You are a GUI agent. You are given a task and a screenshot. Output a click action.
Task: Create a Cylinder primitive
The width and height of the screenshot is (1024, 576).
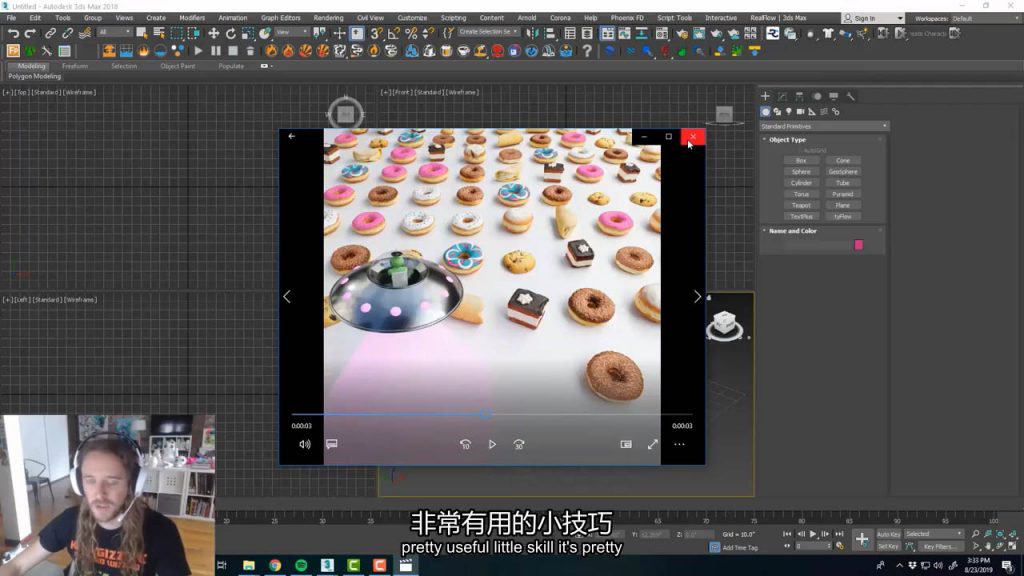tap(801, 183)
